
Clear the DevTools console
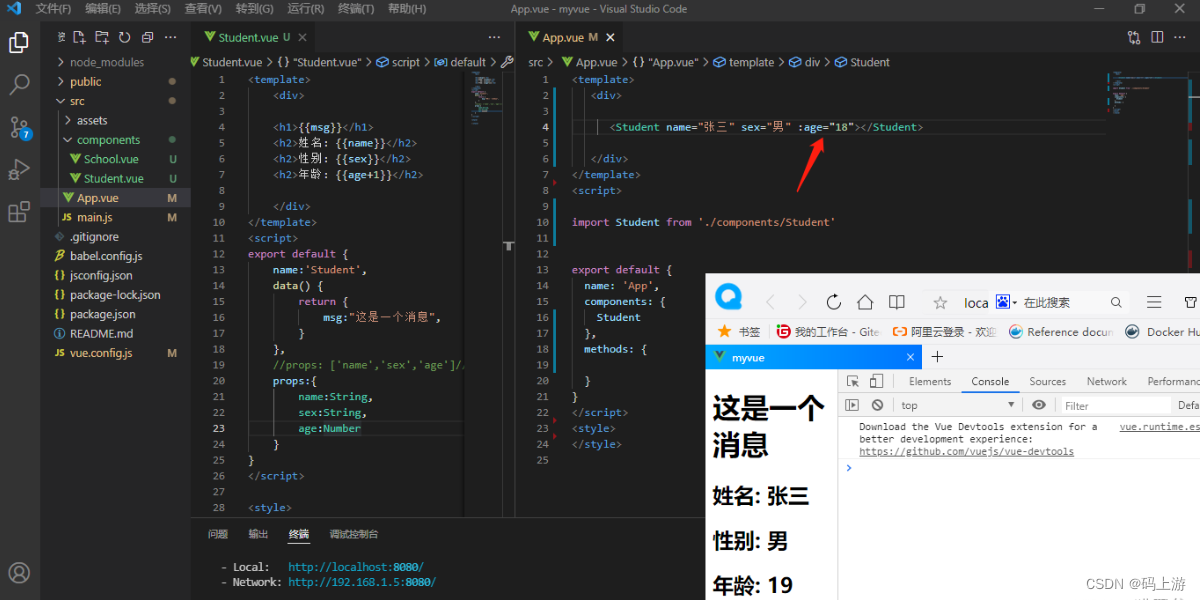click(877, 405)
